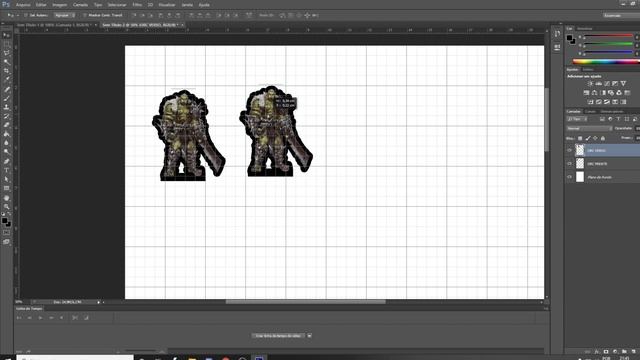Viewport: 640px width, 360px height.
Task: Select the Healing Brush tool
Action: 7,89
